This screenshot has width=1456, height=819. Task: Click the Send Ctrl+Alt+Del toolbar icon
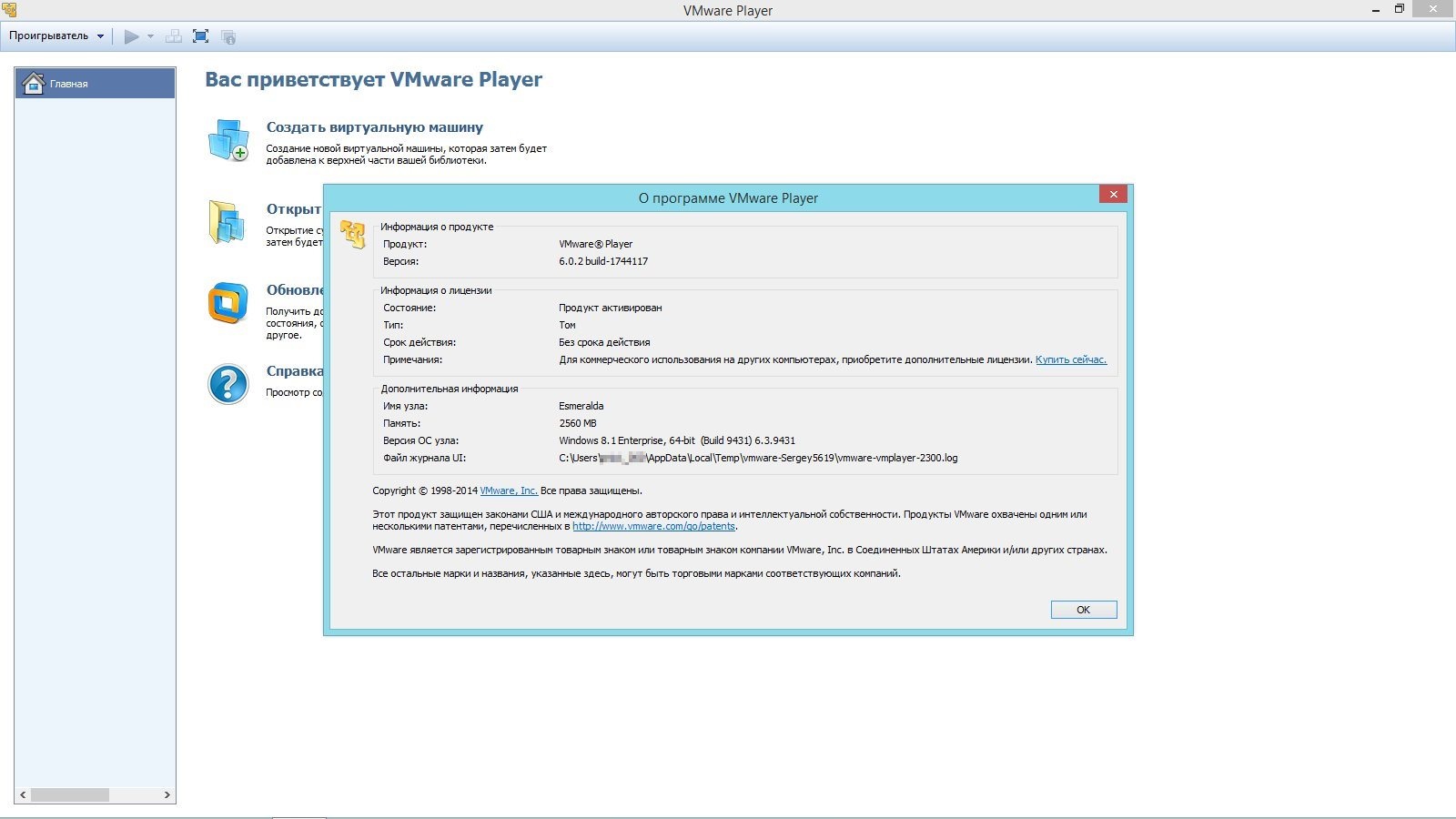(x=174, y=36)
